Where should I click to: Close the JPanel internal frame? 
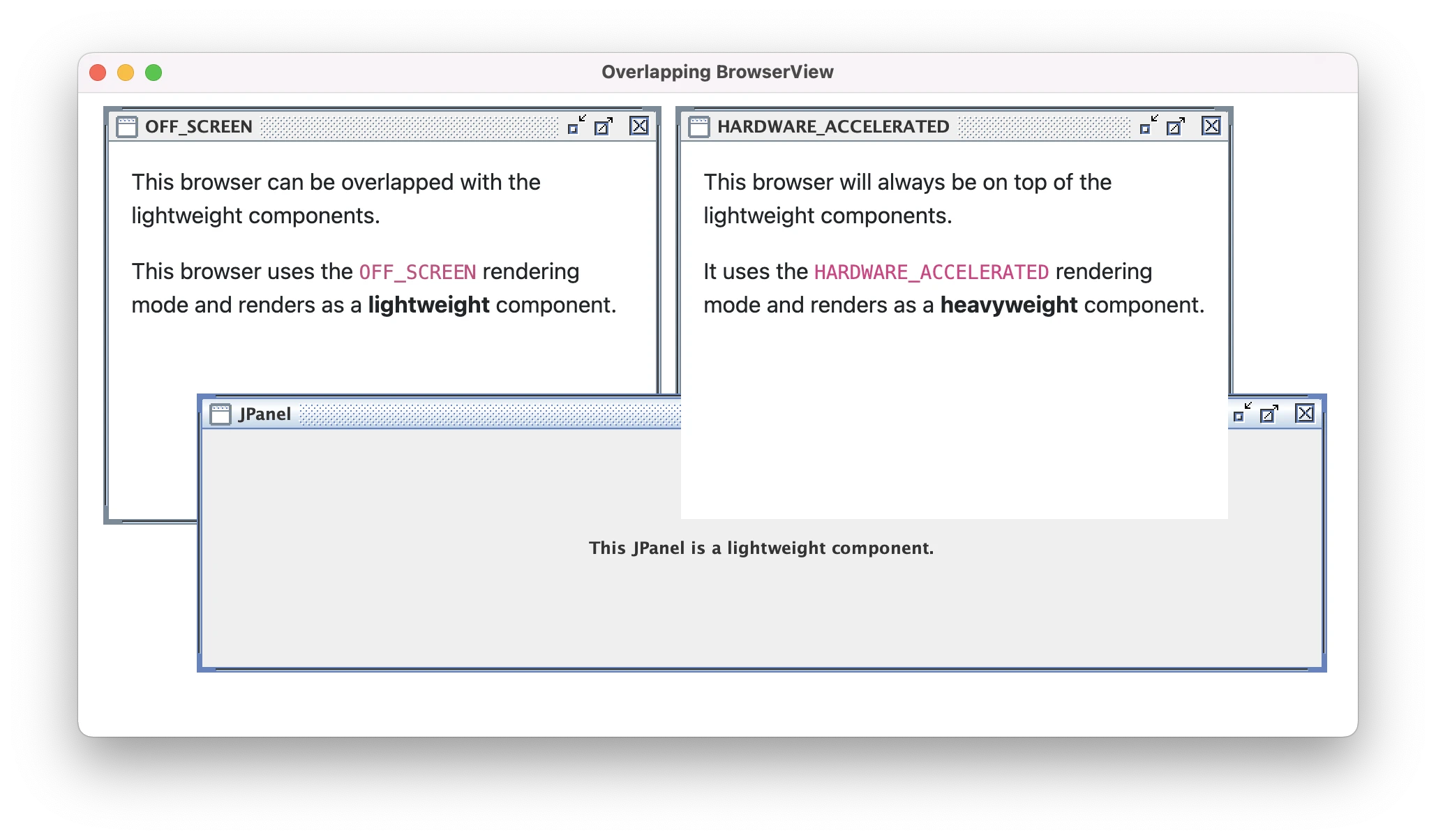(x=1306, y=414)
